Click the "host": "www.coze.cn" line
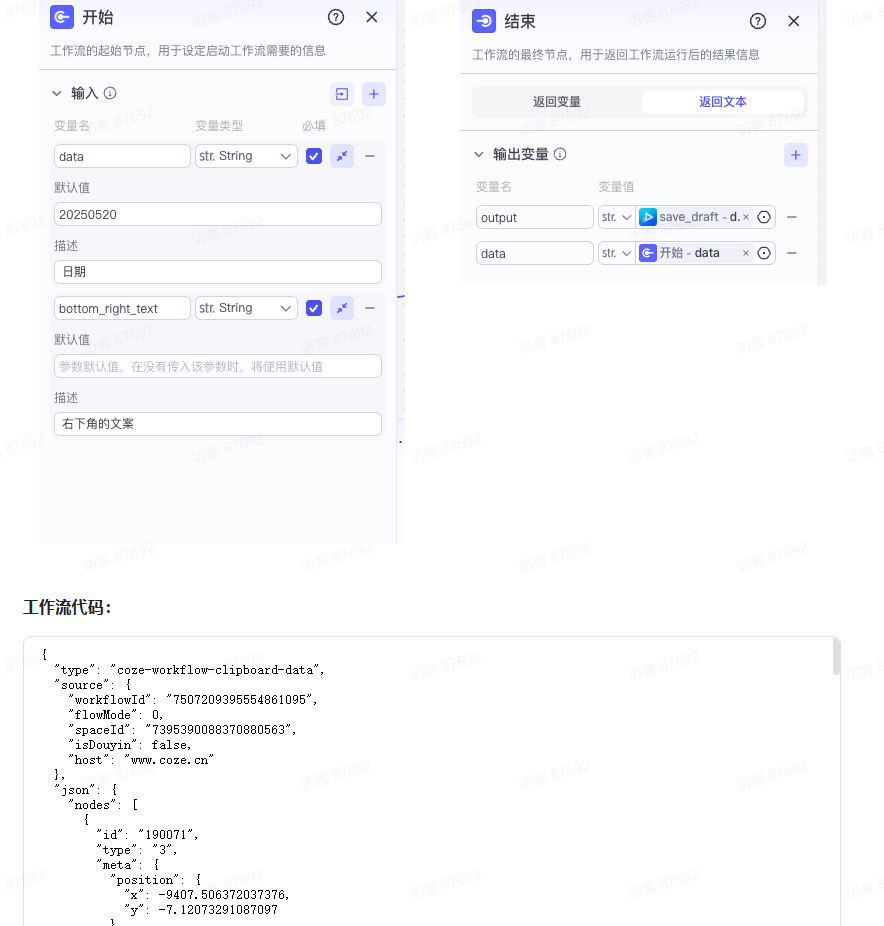 tap(141, 760)
